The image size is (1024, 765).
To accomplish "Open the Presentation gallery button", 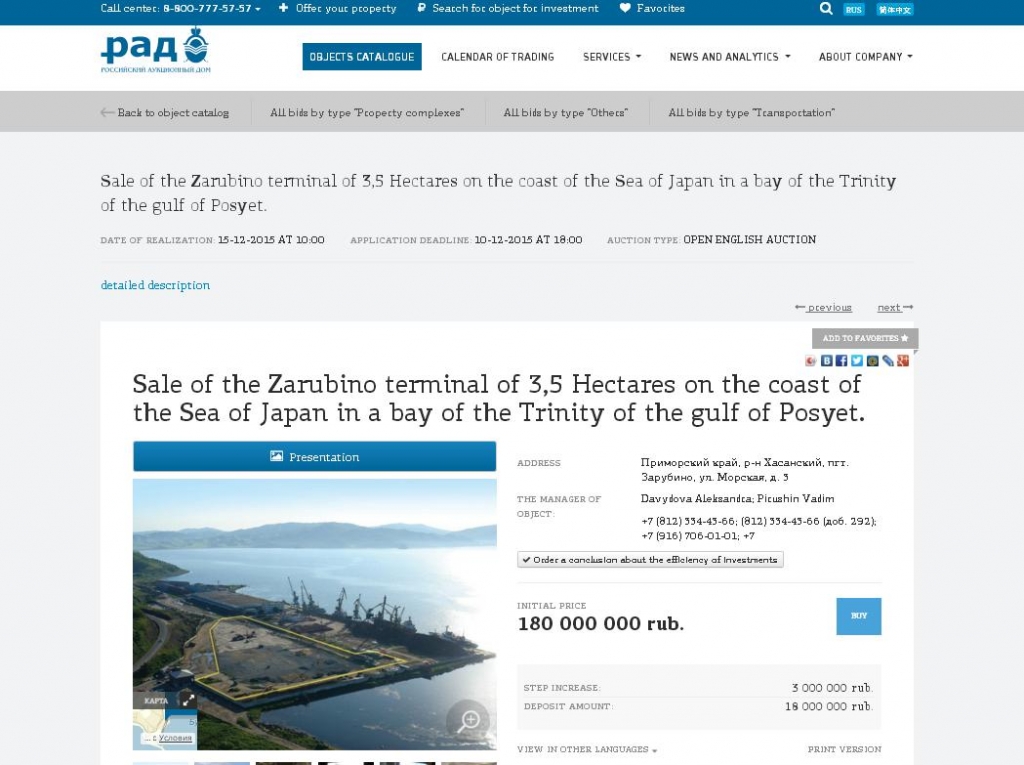I will point(314,457).
